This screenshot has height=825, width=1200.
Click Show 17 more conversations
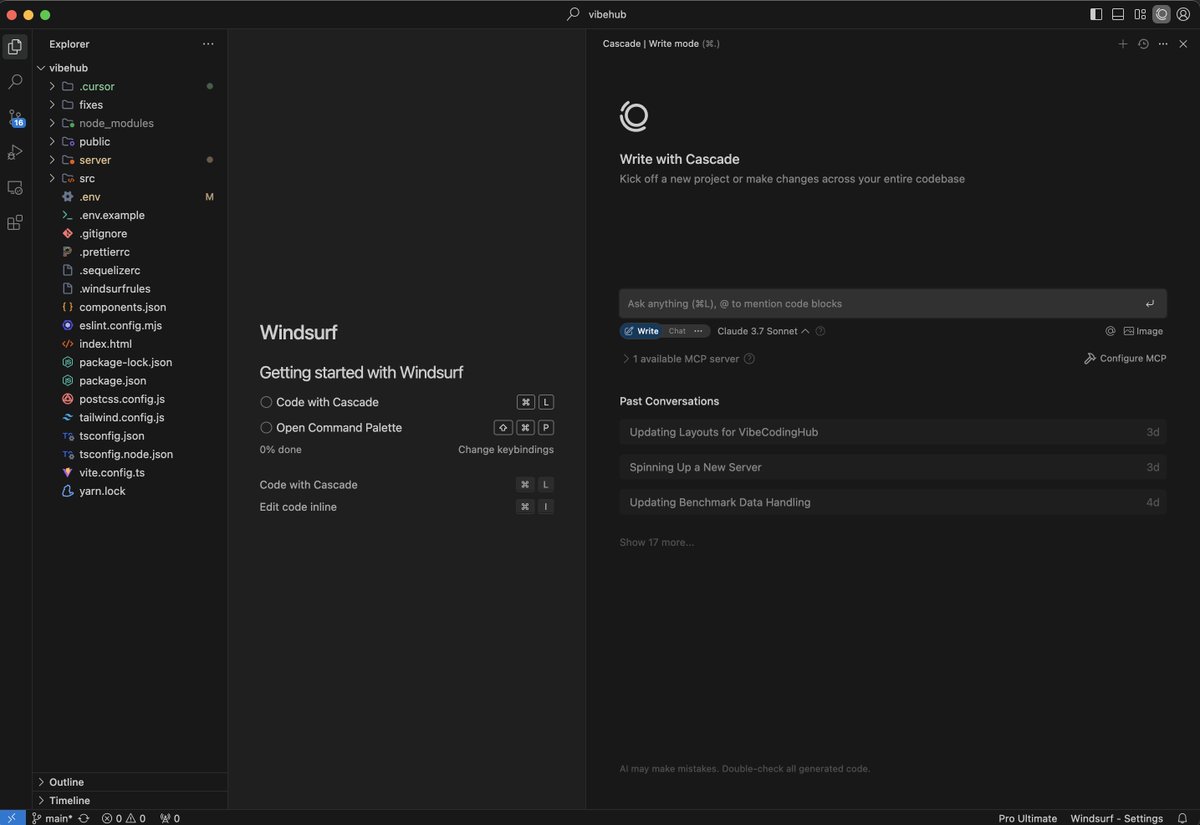(x=656, y=542)
